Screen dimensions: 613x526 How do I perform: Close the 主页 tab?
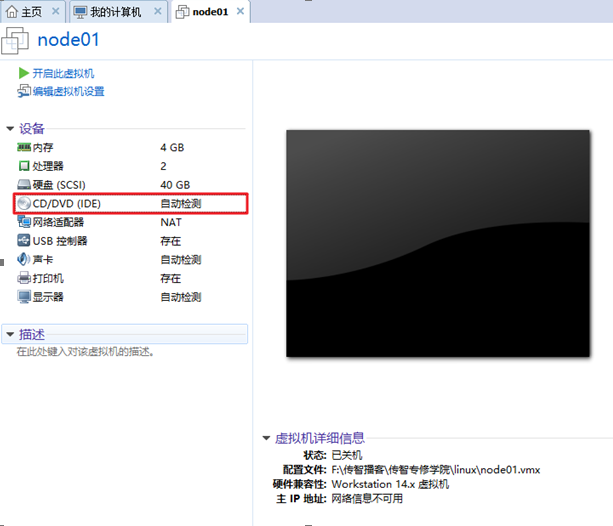pos(56,11)
